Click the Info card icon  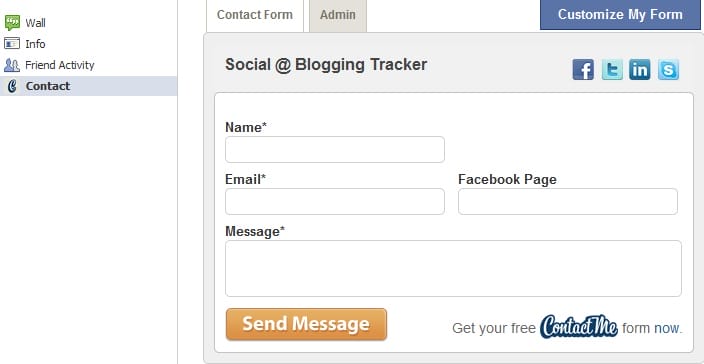pos(12,44)
